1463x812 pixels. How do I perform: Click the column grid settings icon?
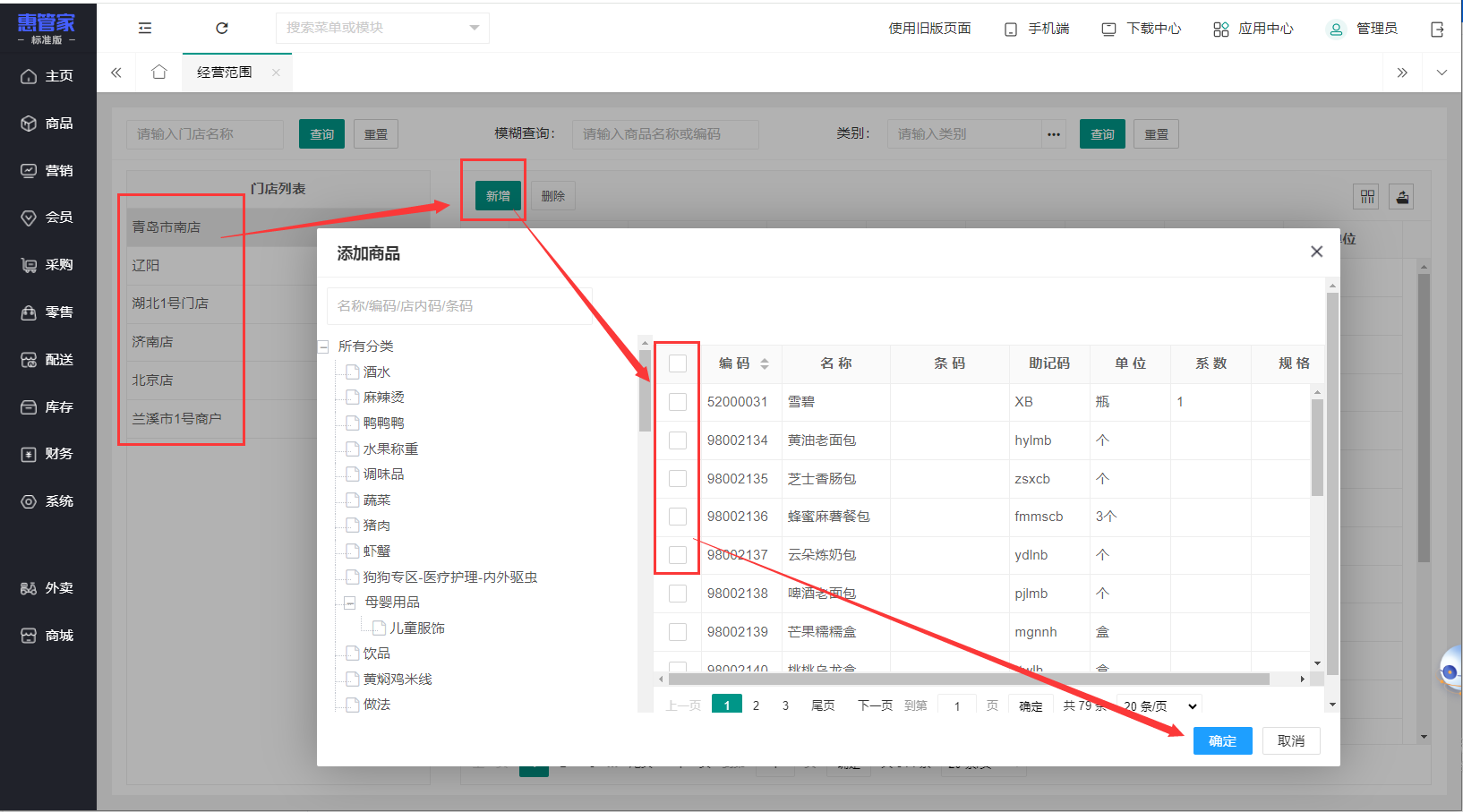click(1367, 197)
